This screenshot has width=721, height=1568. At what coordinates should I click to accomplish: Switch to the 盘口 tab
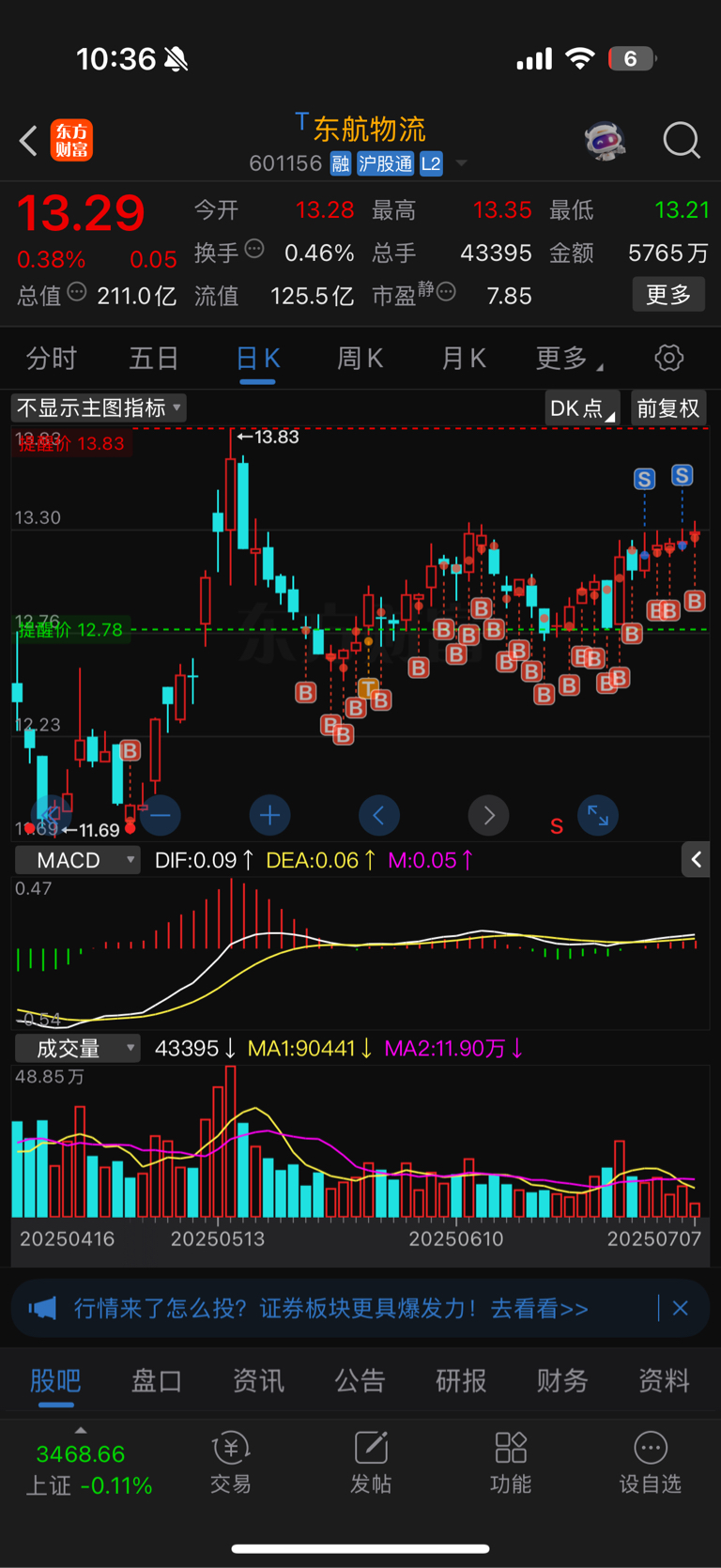point(157,1380)
